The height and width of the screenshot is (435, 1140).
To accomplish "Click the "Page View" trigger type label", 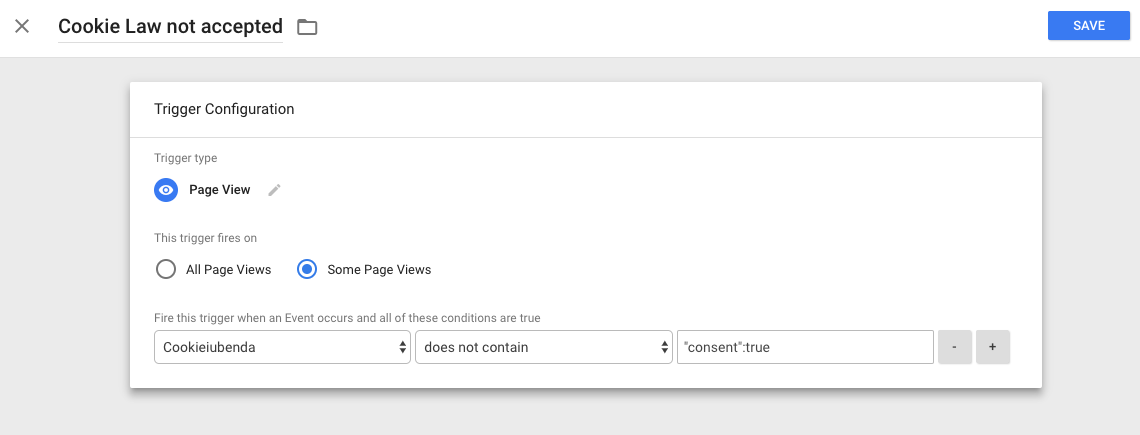I will [x=220, y=190].
